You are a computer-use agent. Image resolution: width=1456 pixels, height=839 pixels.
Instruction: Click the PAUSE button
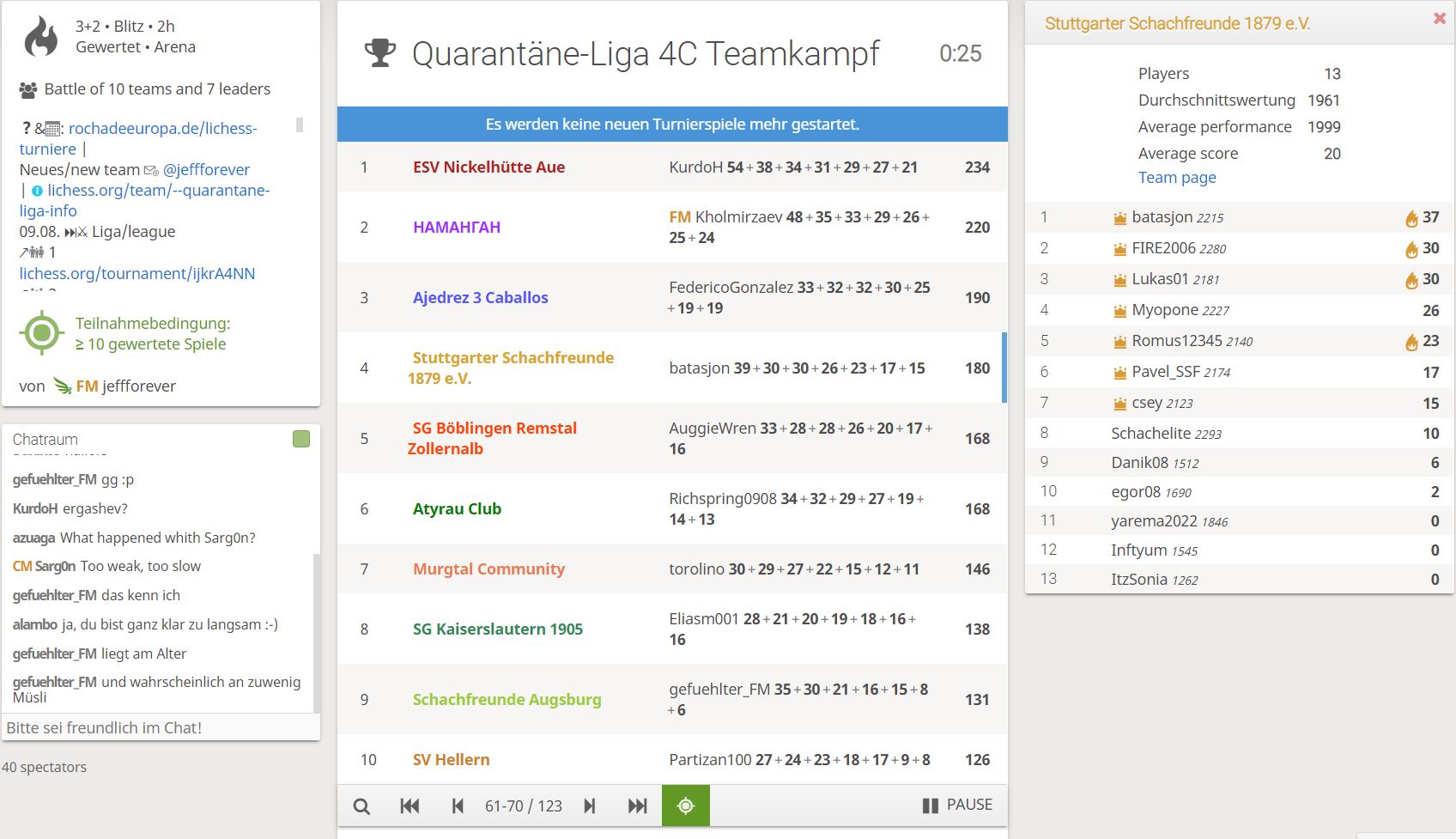click(957, 805)
